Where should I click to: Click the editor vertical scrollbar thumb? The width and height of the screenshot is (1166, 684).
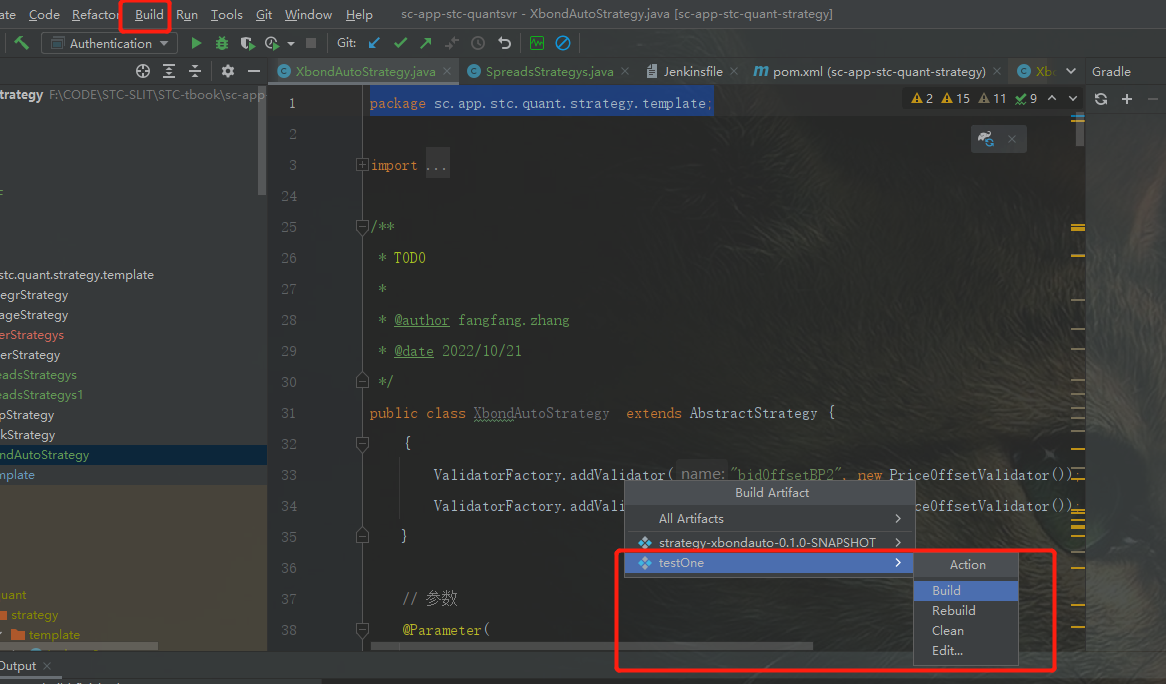click(1080, 130)
